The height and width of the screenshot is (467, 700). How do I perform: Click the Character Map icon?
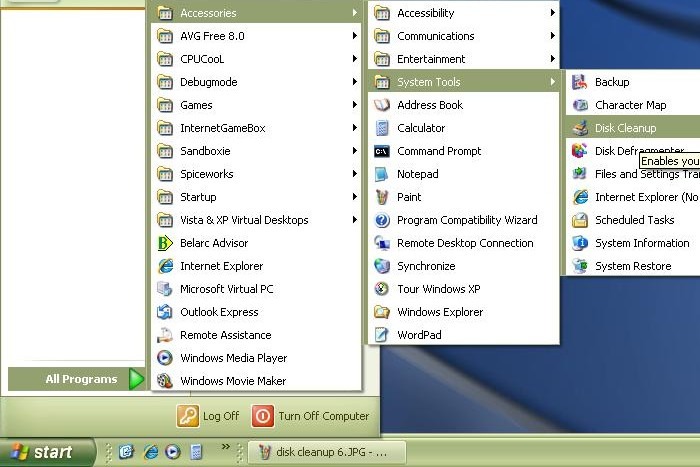579,105
